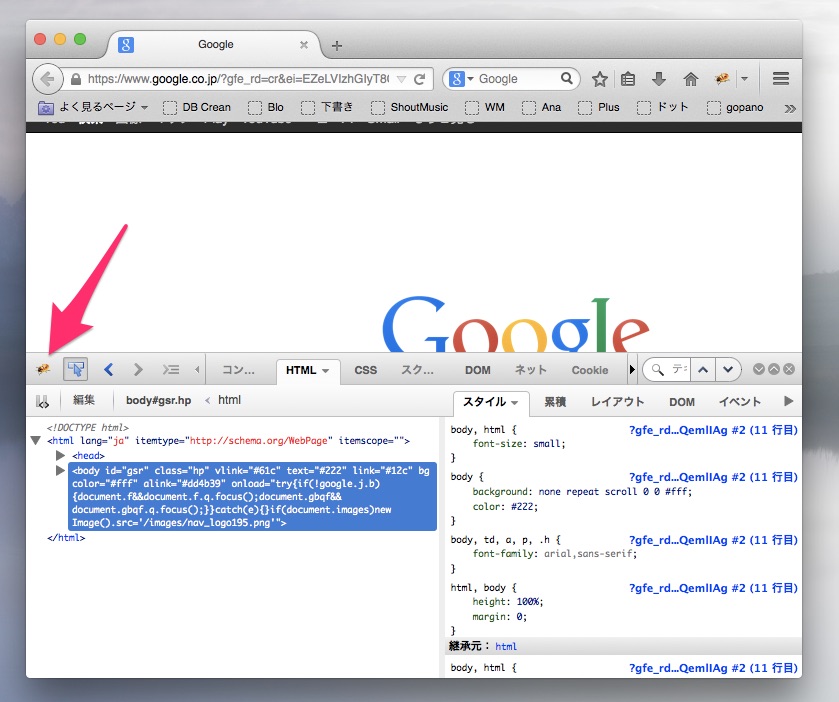Jump to next Firebug search result
Image resolution: width=839 pixels, height=702 pixels.
pyautogui.click(x=728, y=369)
